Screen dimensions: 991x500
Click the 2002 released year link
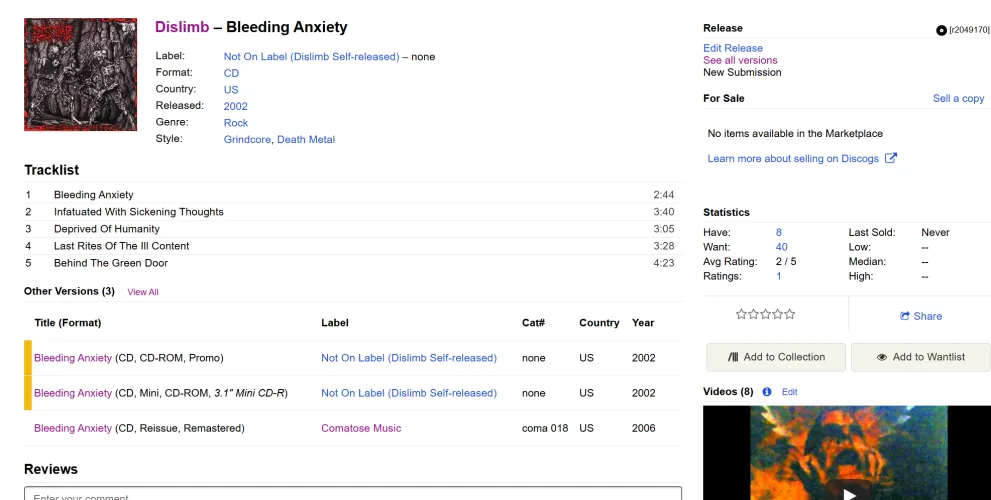click(x=236, y=106)
